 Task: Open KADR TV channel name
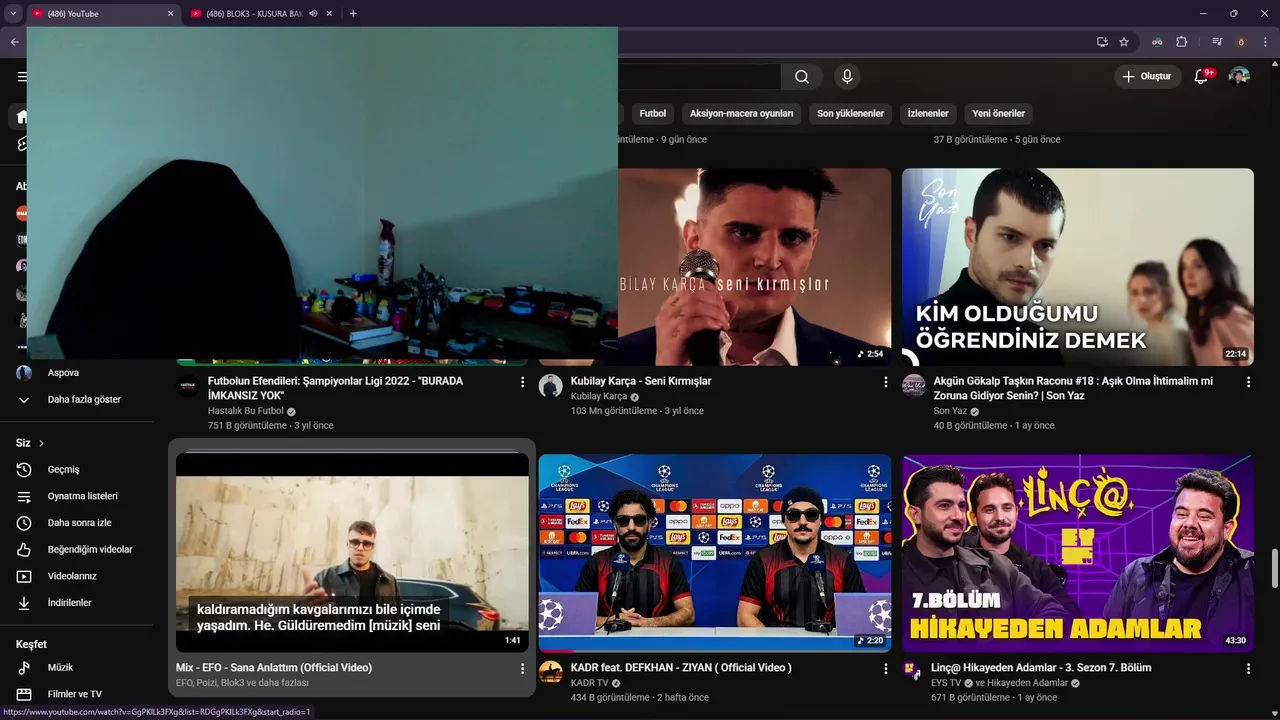pyautogui.click(x=590, y=683)
